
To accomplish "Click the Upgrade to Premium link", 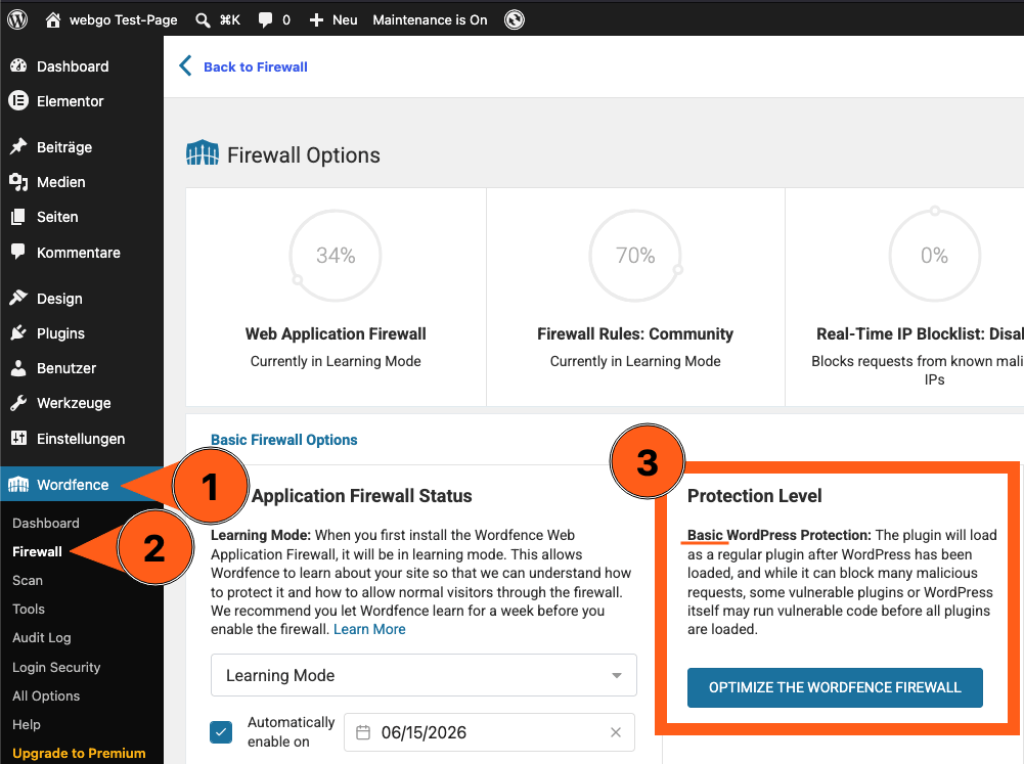I will [x=79, y=753].
